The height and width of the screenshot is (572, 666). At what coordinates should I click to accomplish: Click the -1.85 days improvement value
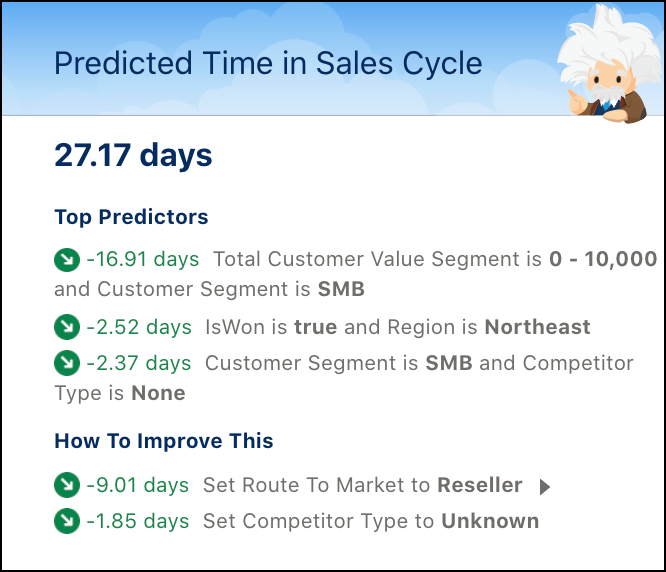138,521
